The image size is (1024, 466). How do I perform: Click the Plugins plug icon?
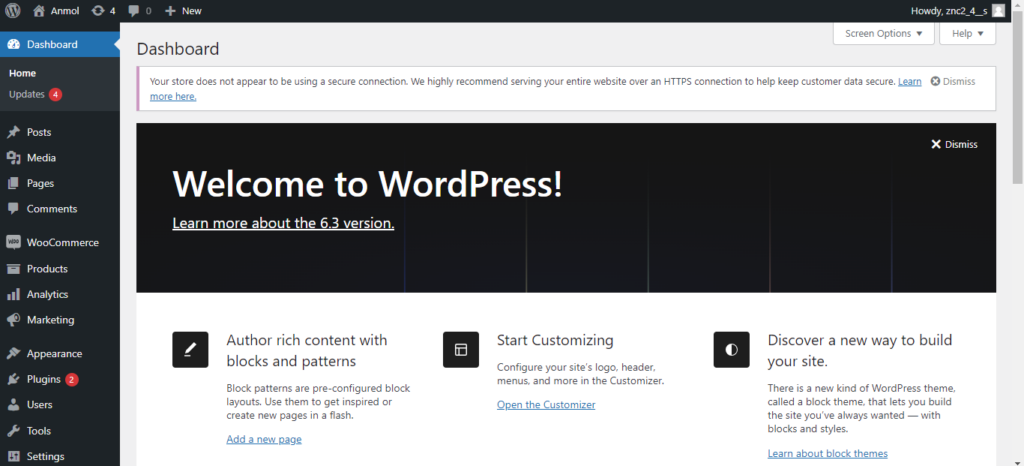[13, 379]
